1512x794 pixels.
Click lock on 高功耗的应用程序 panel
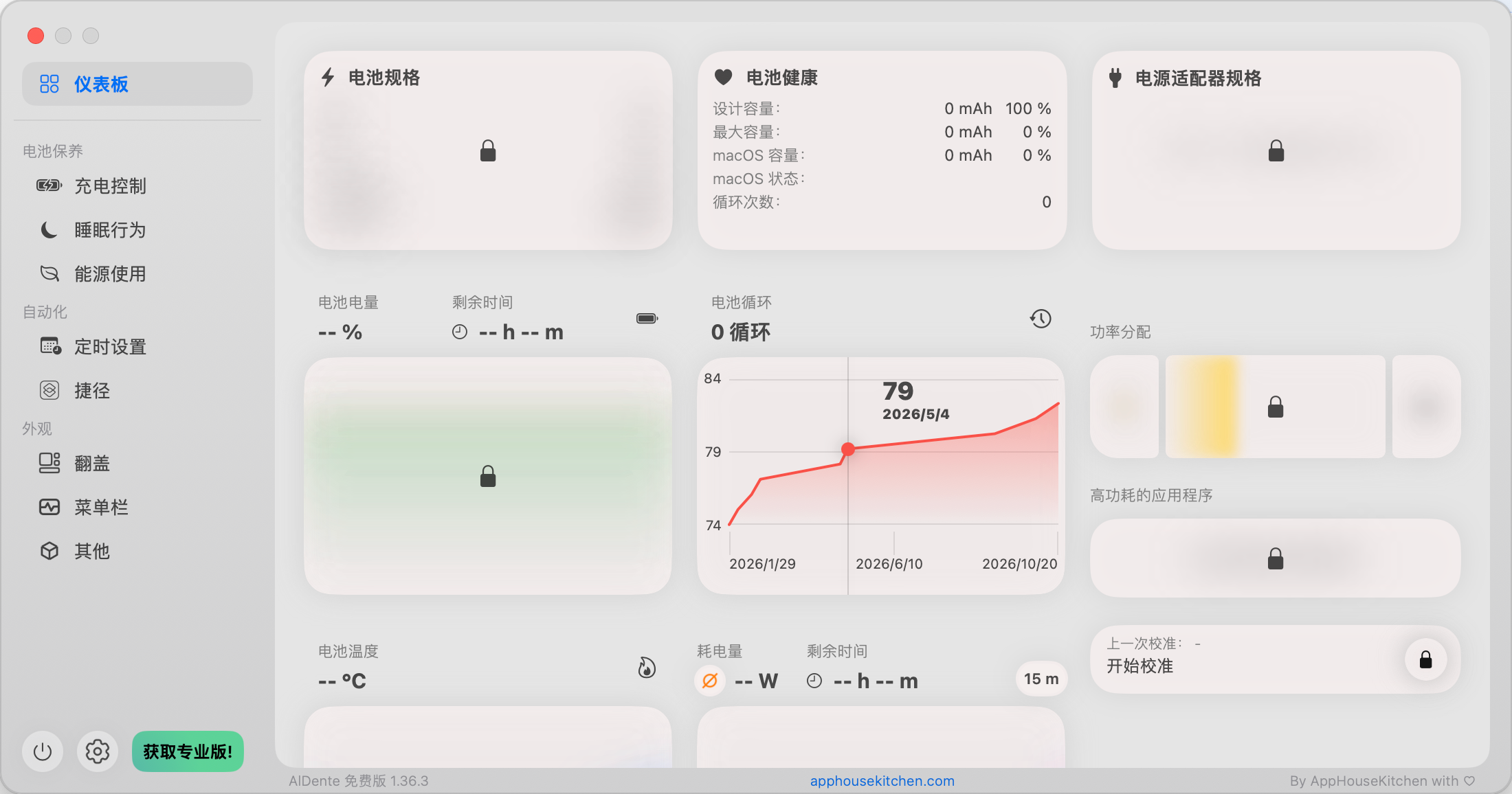click(1276, 558)
